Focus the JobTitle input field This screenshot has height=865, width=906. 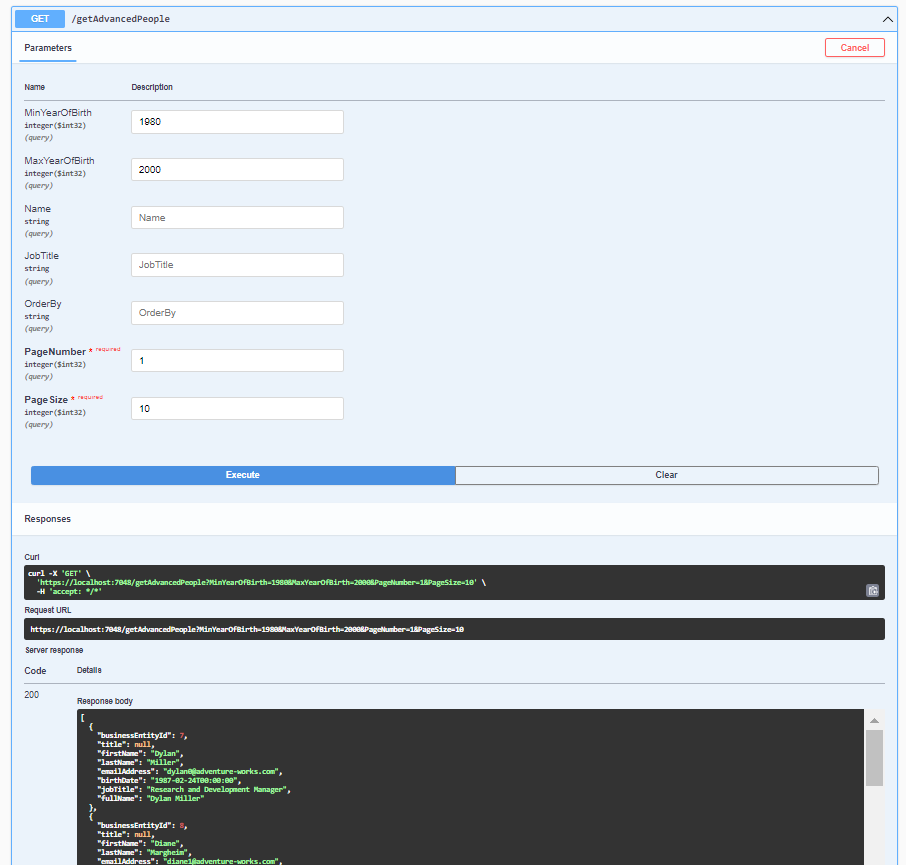click(237, 265)
